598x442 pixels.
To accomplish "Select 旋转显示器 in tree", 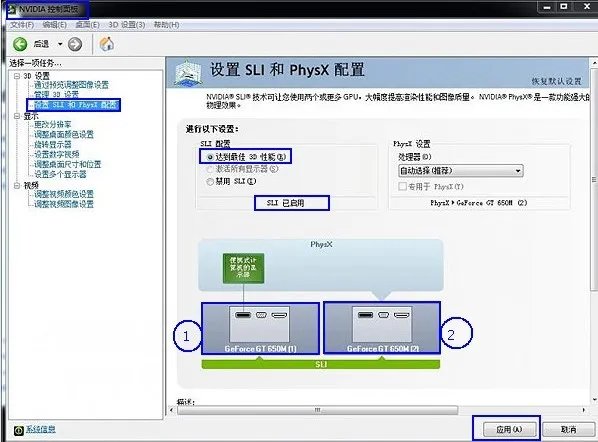I will [x=53, y=144].
